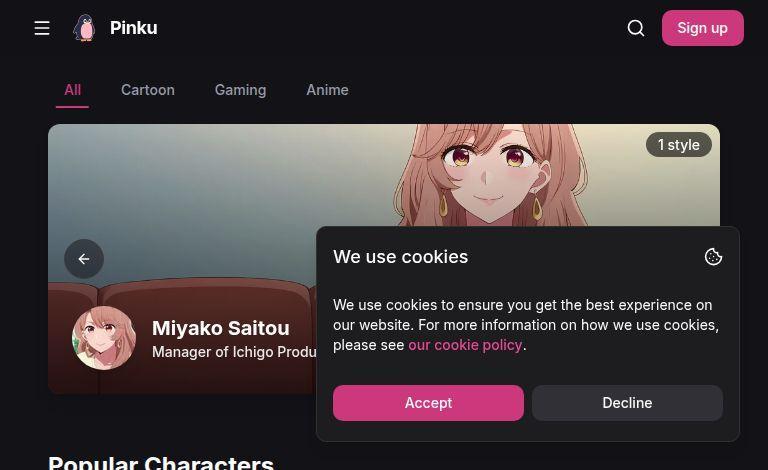Viewport: 768px width, 470px height.
Task: Click the Sign up button
Action: pos(702,28)
